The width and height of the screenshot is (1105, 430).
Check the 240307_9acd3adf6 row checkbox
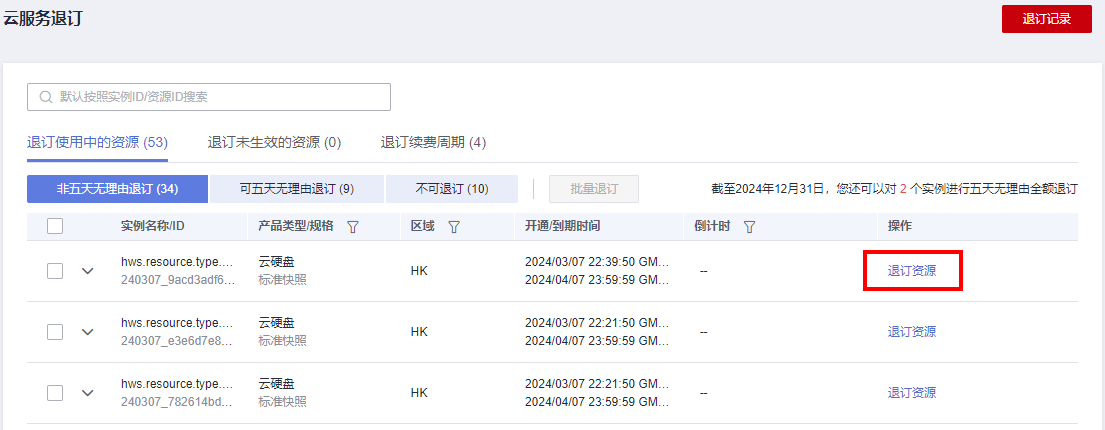56,271
